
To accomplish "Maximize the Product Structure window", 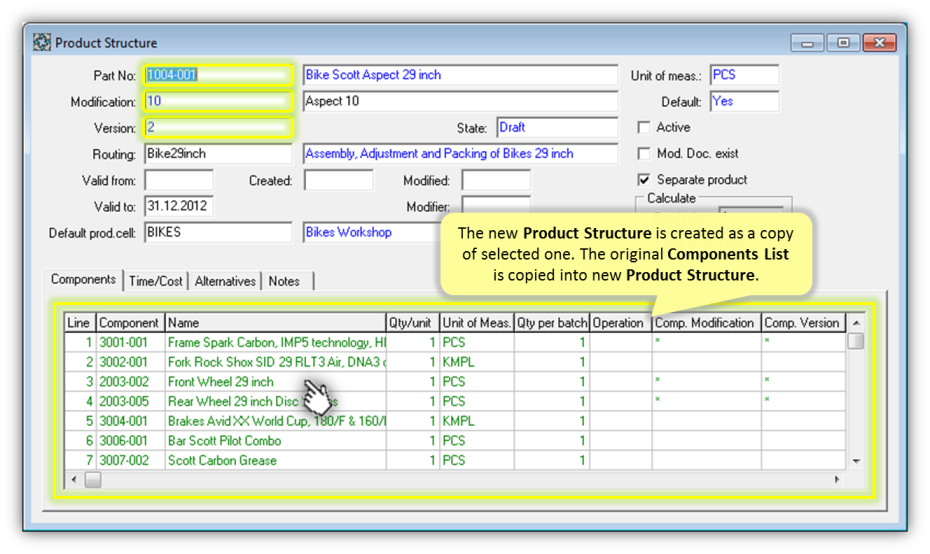I will pyautogui.click(x=843, y=43).
